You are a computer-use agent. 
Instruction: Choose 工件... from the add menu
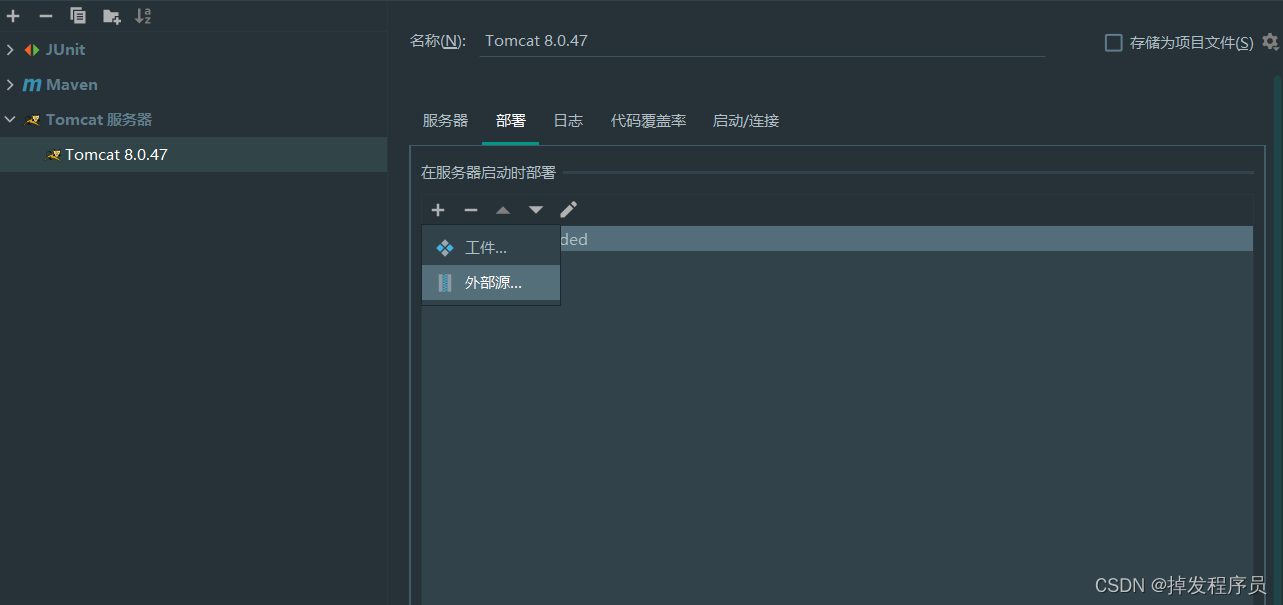[x=491, y=248]
